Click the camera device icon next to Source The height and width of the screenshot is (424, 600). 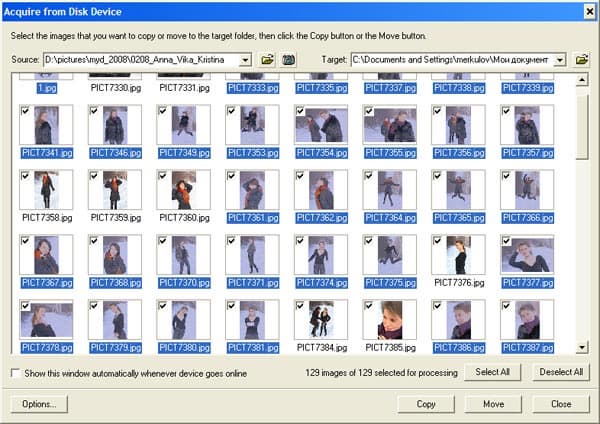coord(289,60)
